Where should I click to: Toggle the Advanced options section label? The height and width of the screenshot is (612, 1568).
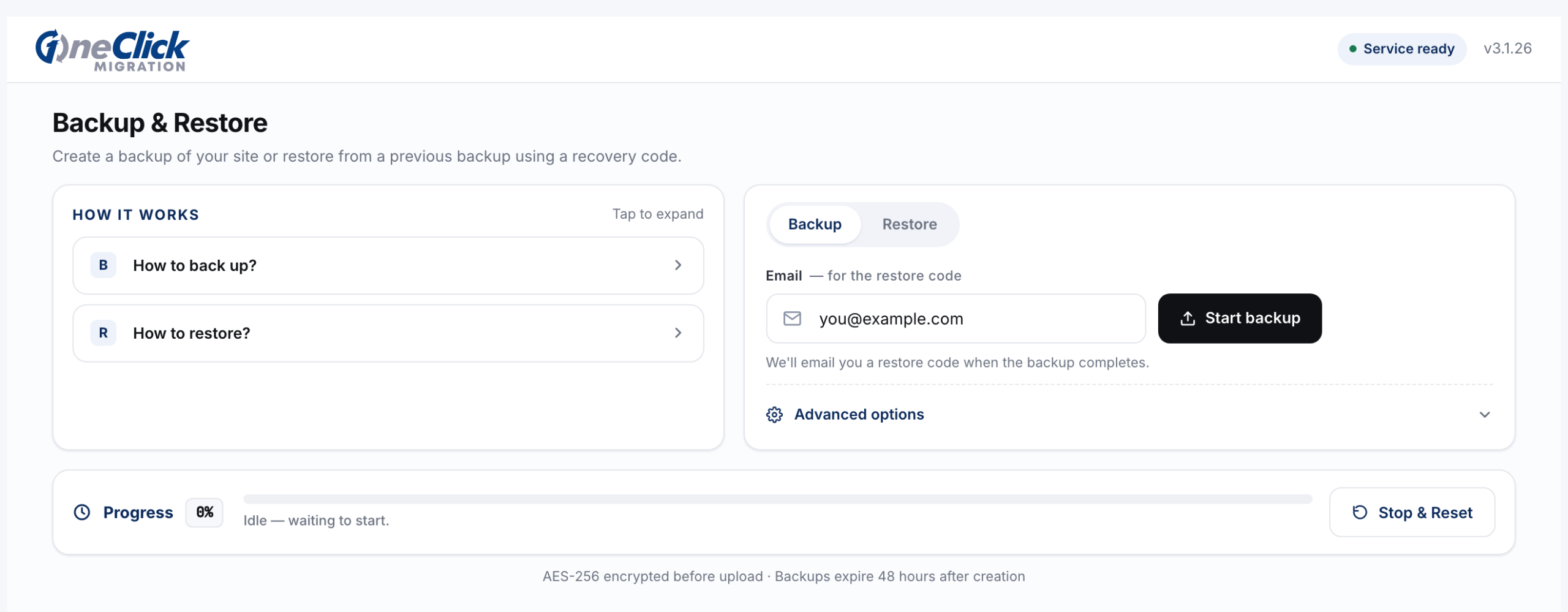pos(859,415)
